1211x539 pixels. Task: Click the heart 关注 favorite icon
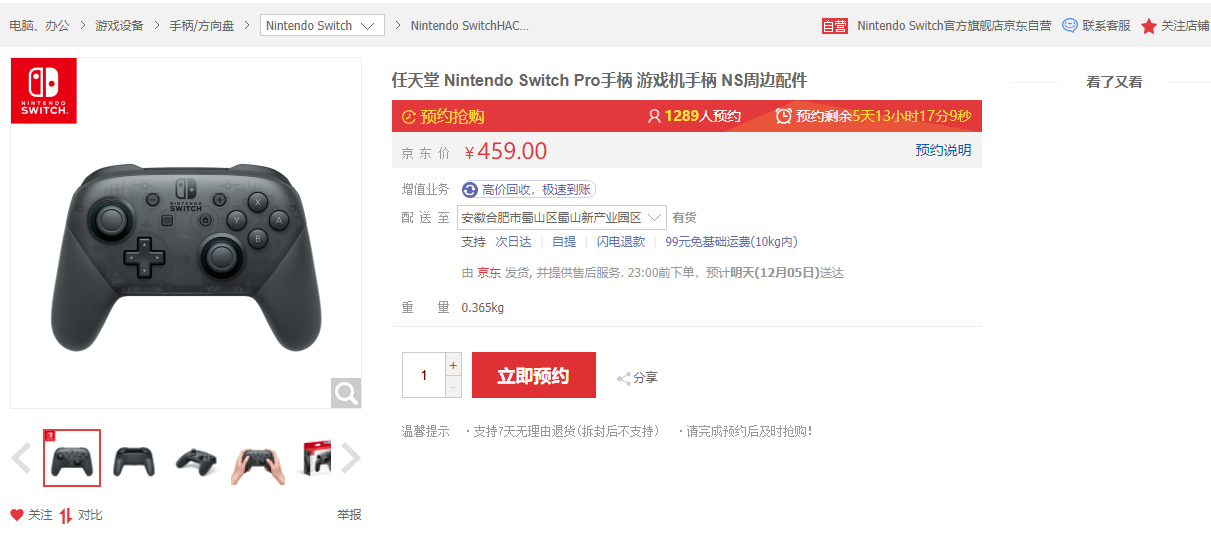[x=17, y=515]
